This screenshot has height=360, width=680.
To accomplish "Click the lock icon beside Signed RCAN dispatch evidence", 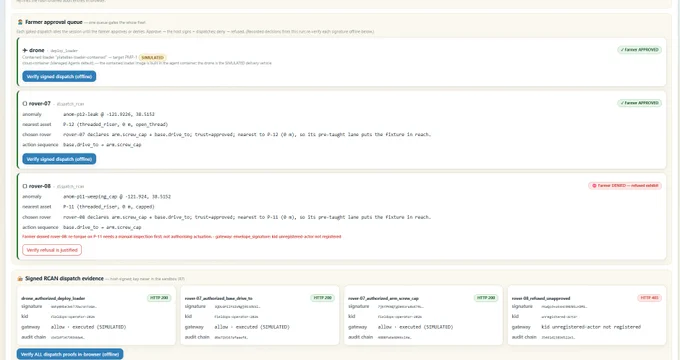I will click(20, 278).
